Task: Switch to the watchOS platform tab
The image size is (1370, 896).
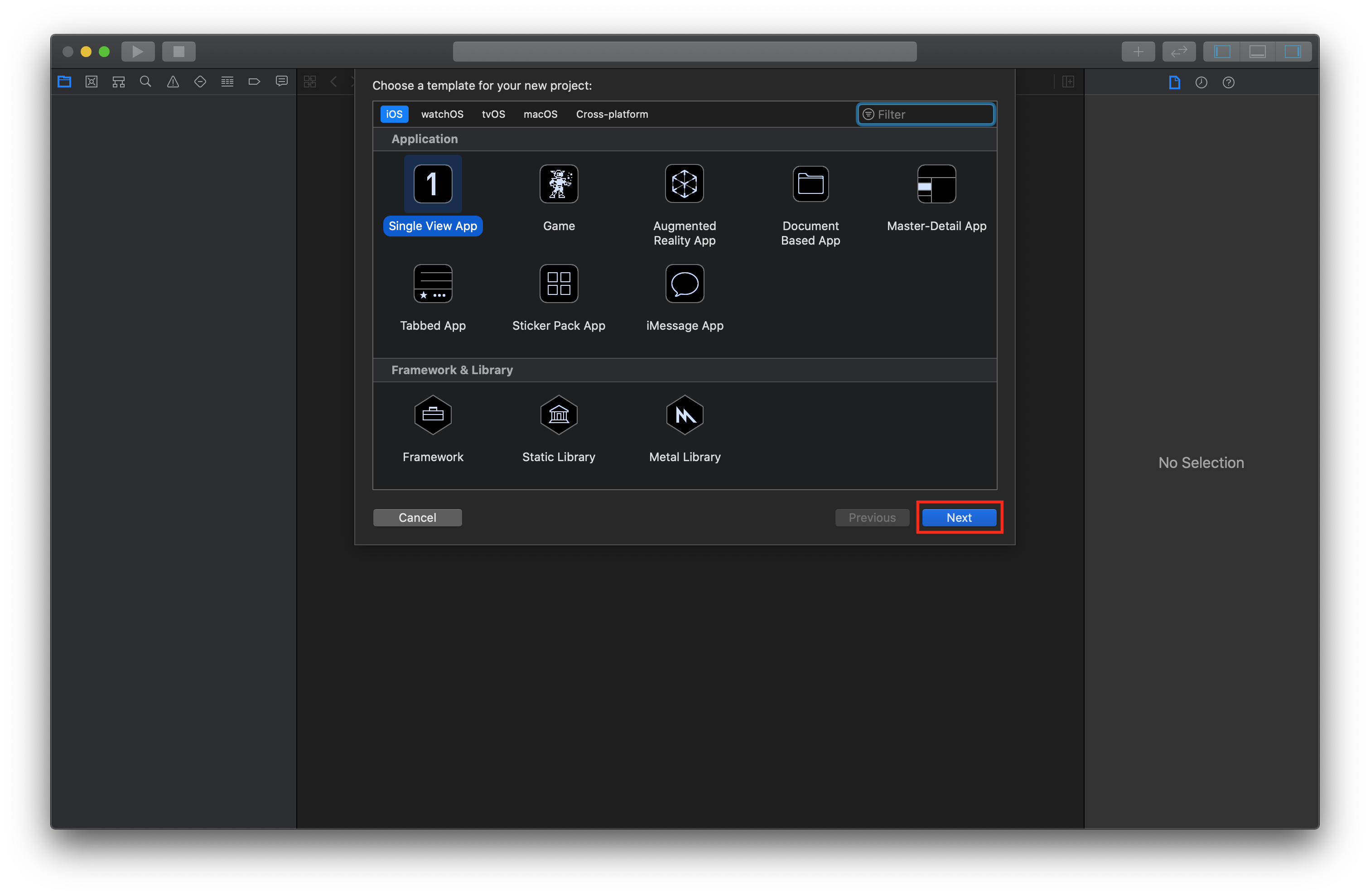Action: (x=442, y=114)
